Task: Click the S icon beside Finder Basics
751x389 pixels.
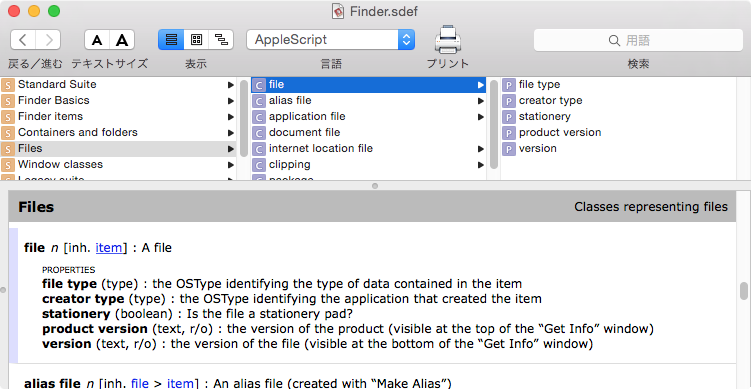Action: 8,101
